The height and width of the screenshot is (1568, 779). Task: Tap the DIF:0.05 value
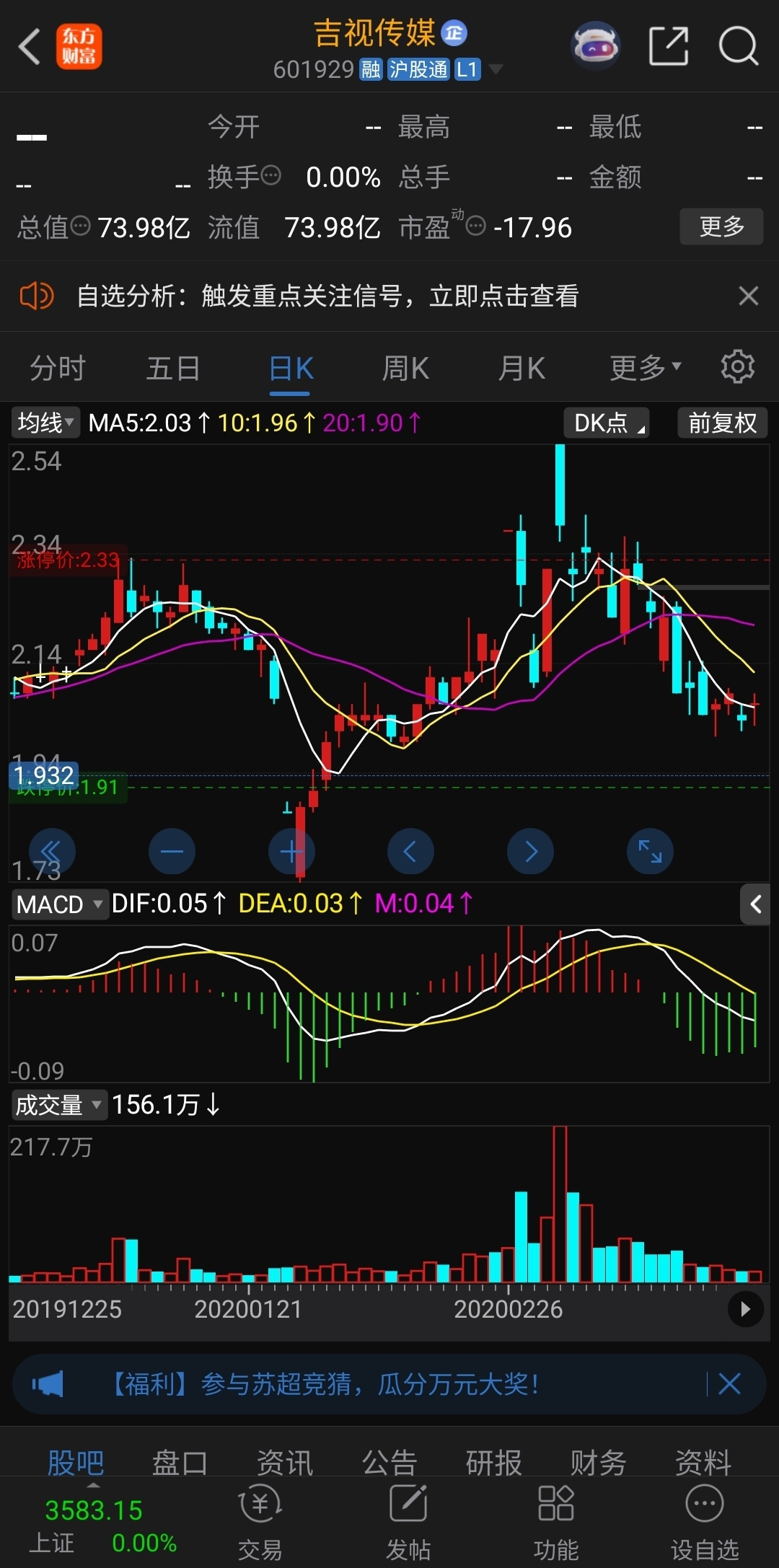159,904
